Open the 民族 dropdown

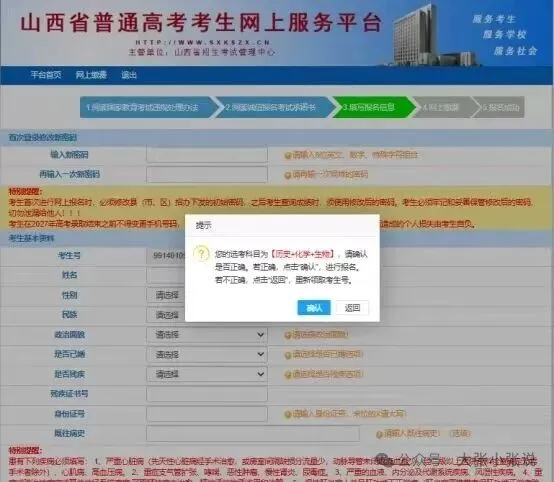coord(166,315)
